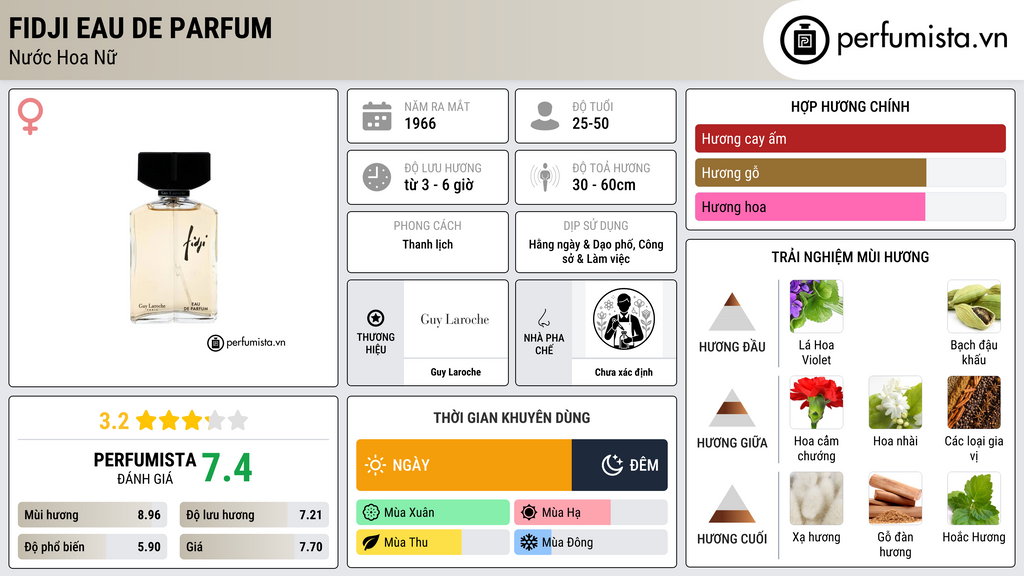Click the dark Đêm usage bar

tap(620, 465)
